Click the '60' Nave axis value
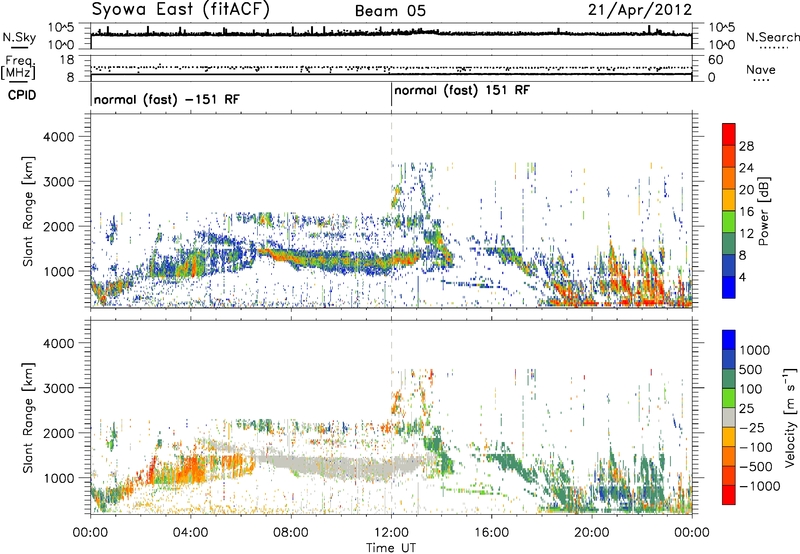The width and height of the screenshot is (800, 554). (716, 60)
